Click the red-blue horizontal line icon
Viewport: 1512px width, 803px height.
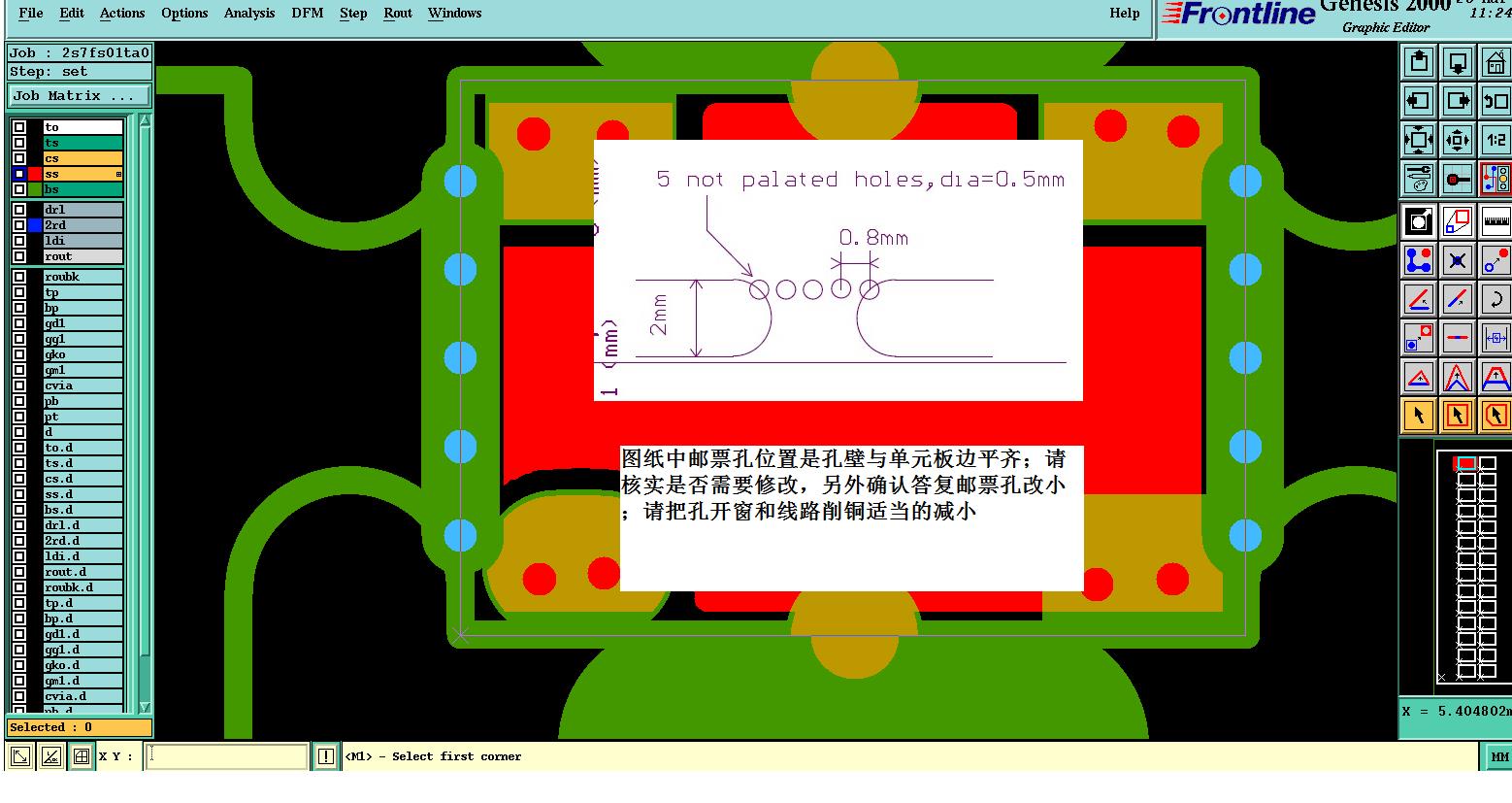1458,339
